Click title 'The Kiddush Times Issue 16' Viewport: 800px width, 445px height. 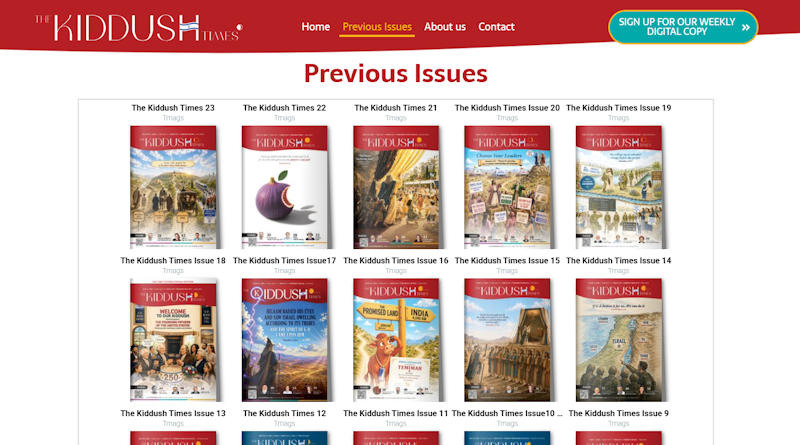(396, 260)
